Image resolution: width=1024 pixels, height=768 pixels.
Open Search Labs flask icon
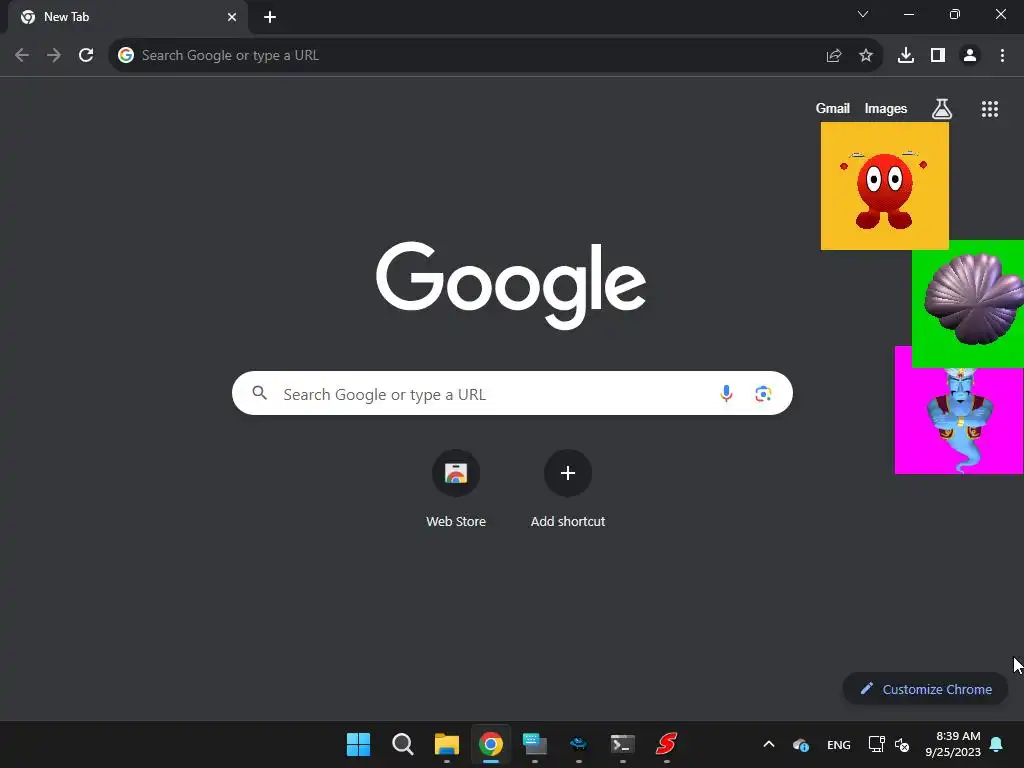click(942, 108)
